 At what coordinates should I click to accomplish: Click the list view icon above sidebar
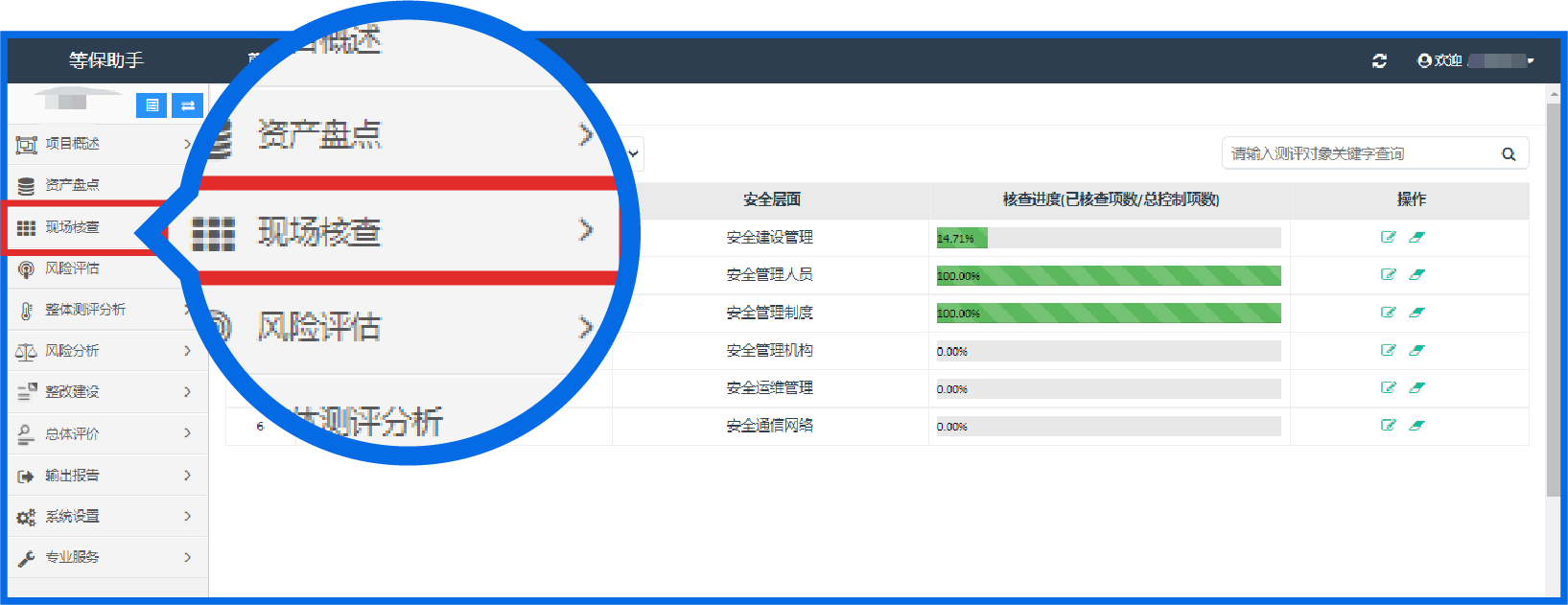pos(152,105)
